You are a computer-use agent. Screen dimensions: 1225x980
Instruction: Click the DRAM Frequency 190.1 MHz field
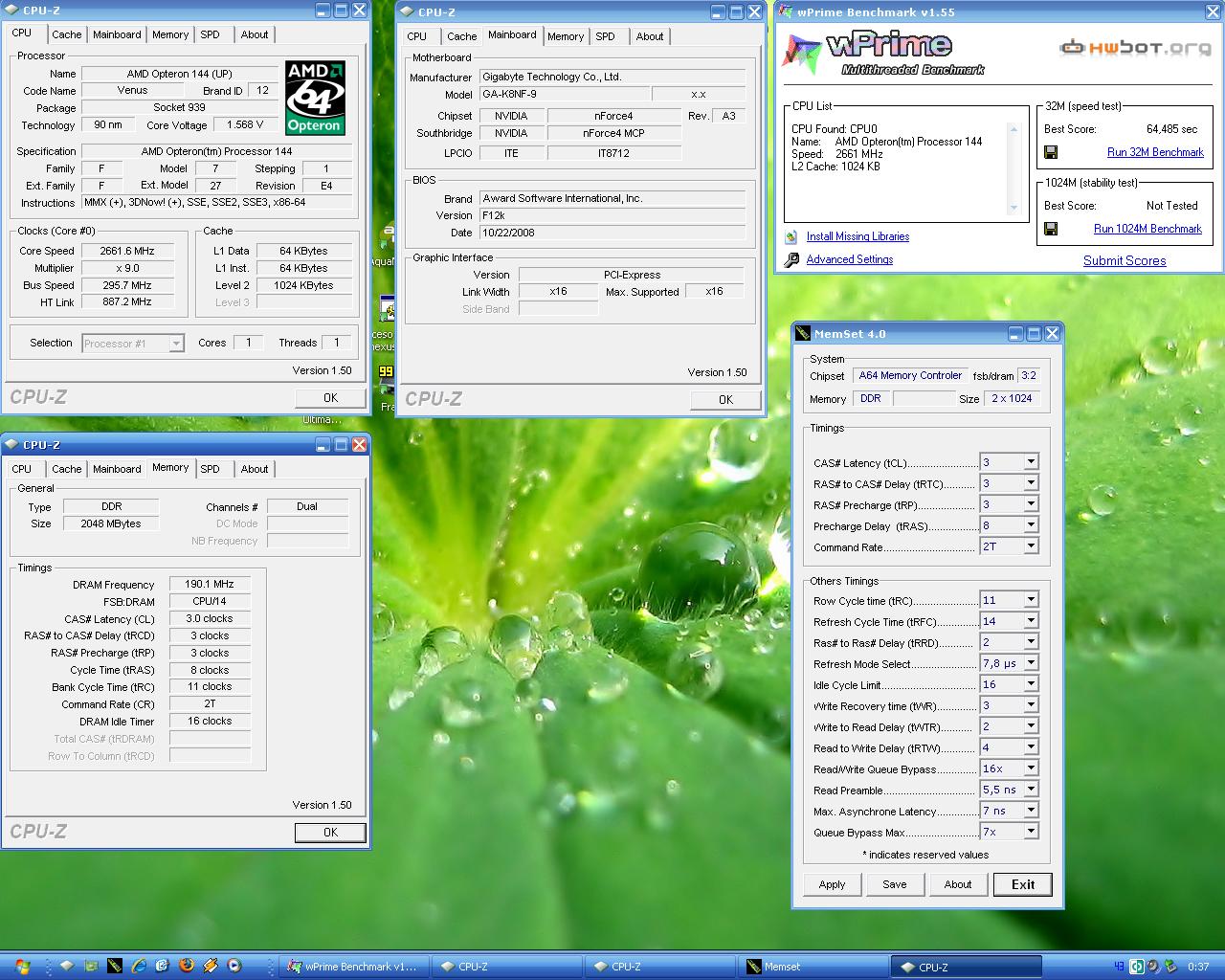point(210,584)
